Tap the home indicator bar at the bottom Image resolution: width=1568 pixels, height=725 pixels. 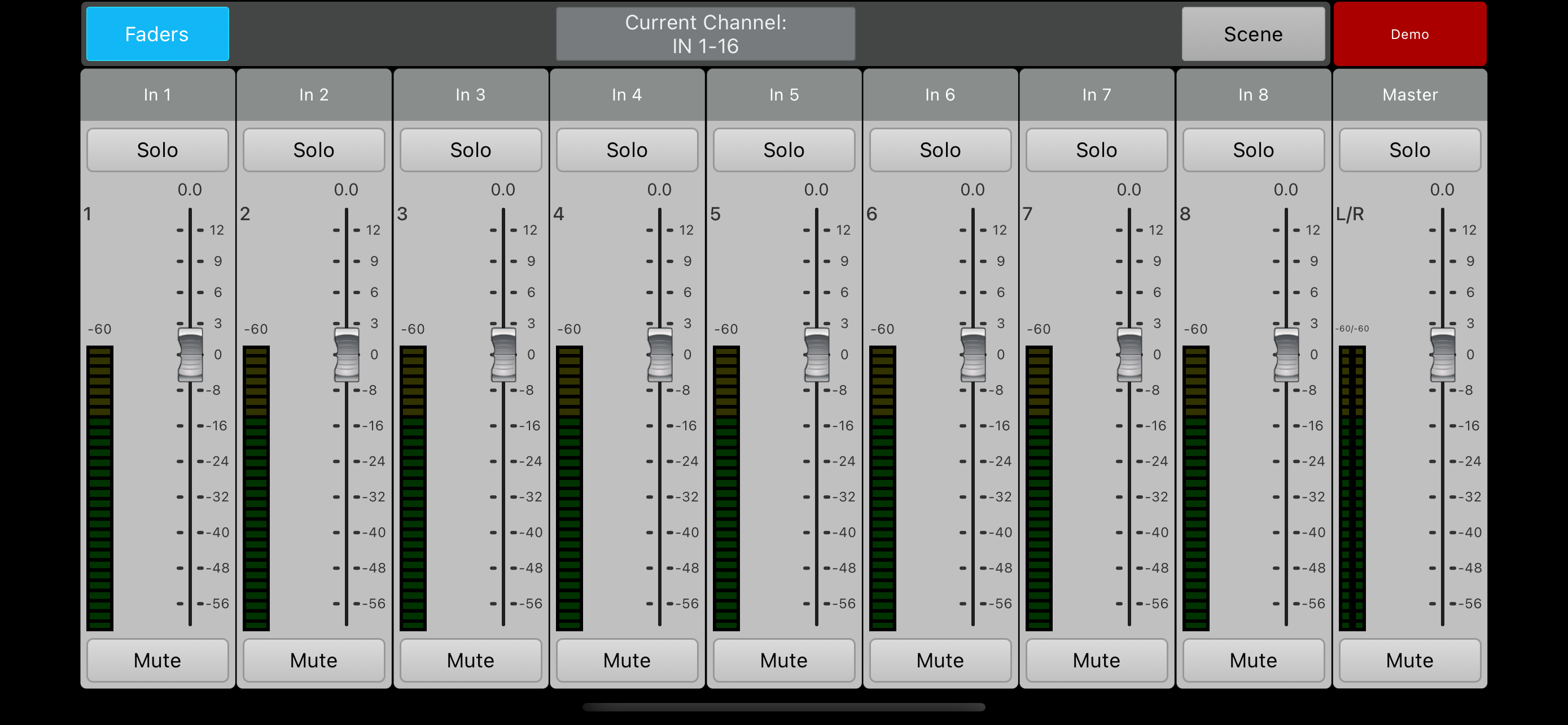784,707
